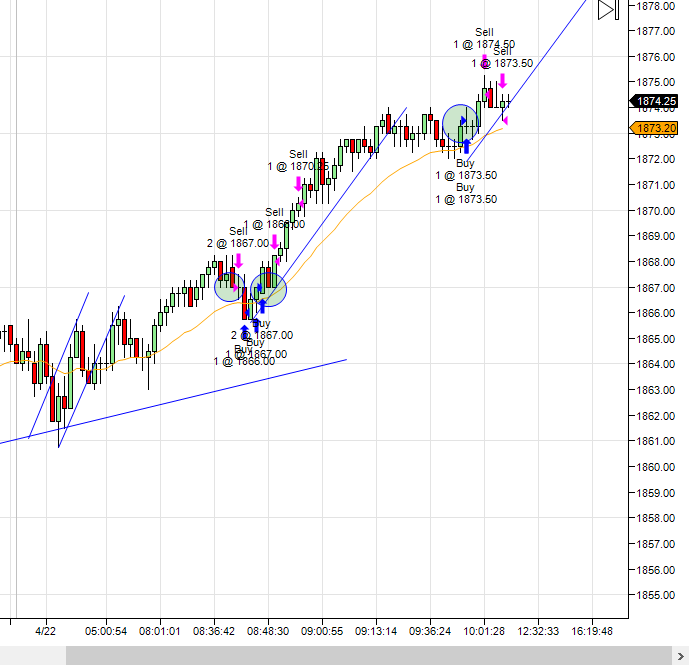
Task: Click the Sell 1 @ 1874.50 label
Action: click(484, 38)
